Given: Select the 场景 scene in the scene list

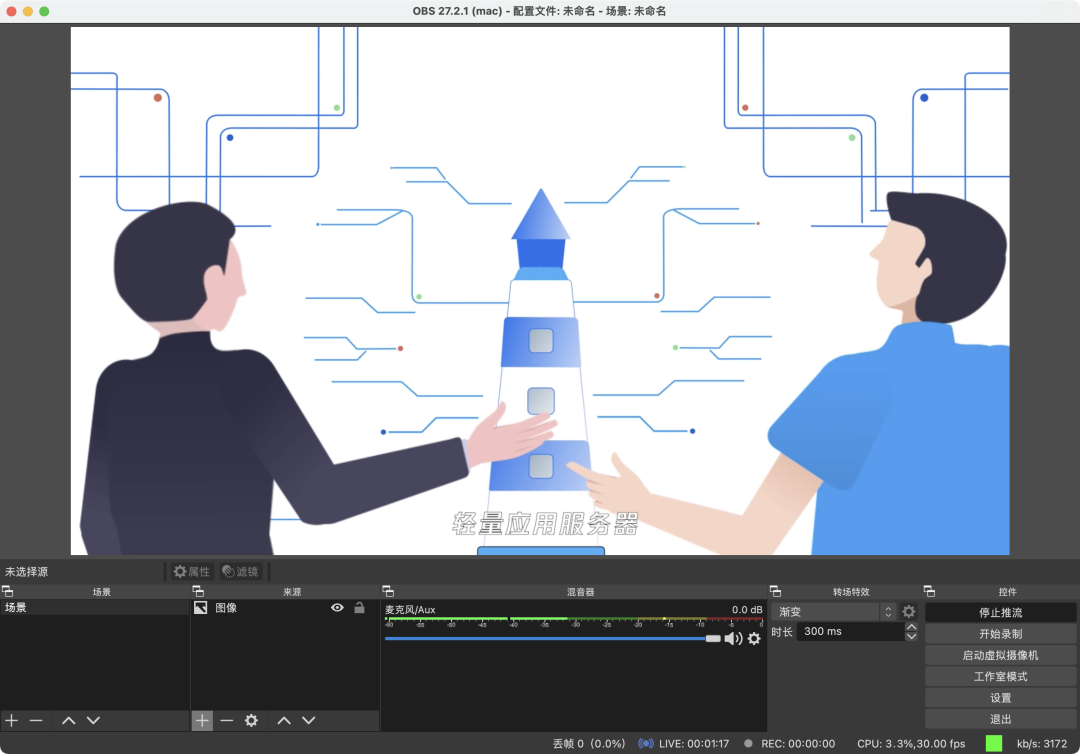Looking at the screenshot, I should click(94, 608).
